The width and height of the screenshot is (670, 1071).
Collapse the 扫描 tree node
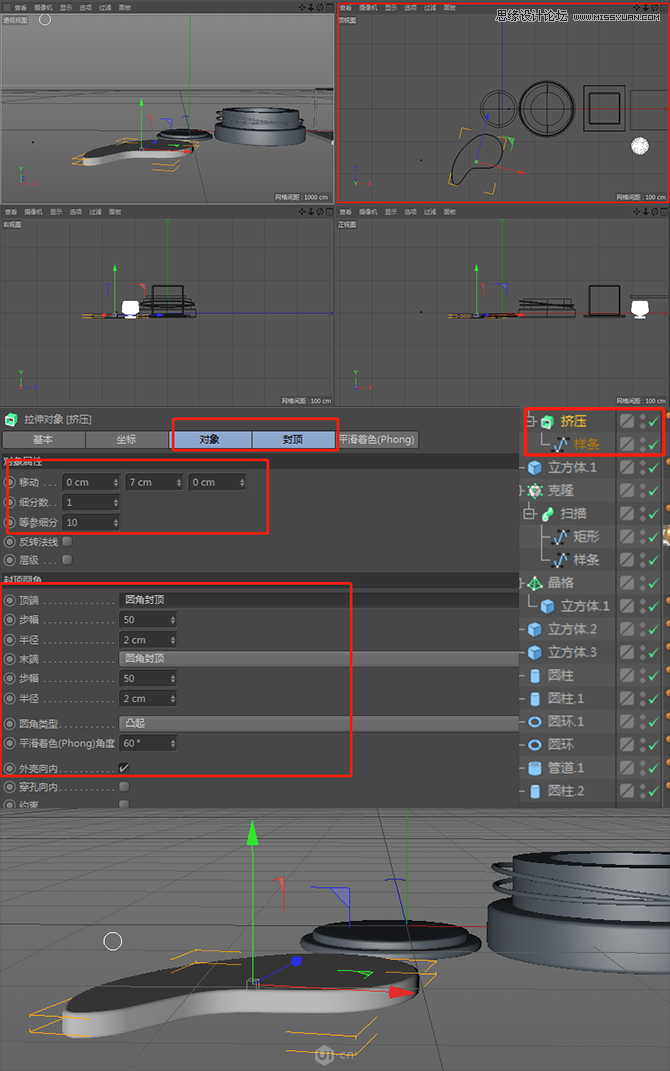click(531, 514)
